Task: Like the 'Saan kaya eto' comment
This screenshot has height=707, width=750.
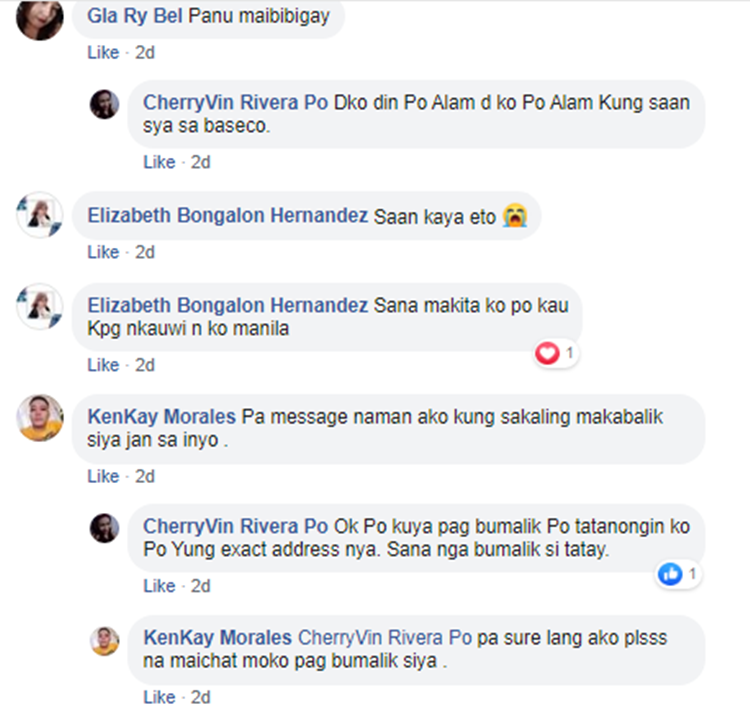Action: tap(103, 252)
